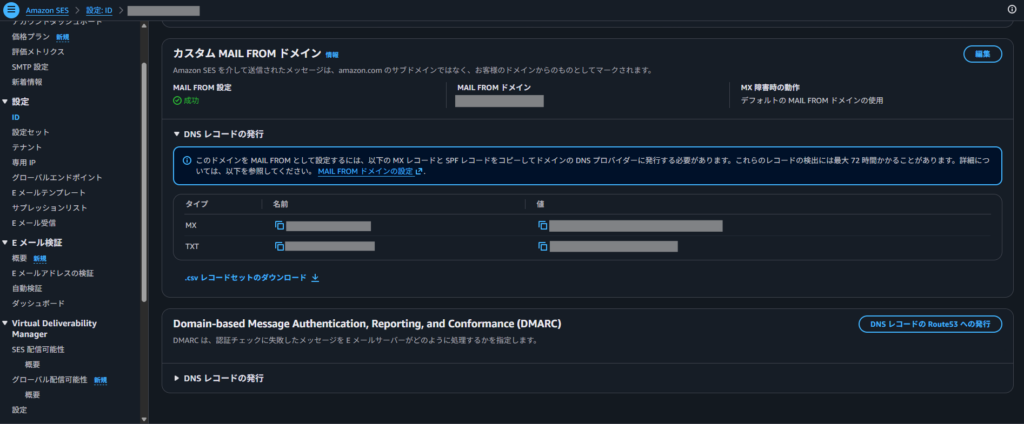1024x424 pixels.
Task: Click the sidebar vertical scrollbar
Action: click(144, 182)
